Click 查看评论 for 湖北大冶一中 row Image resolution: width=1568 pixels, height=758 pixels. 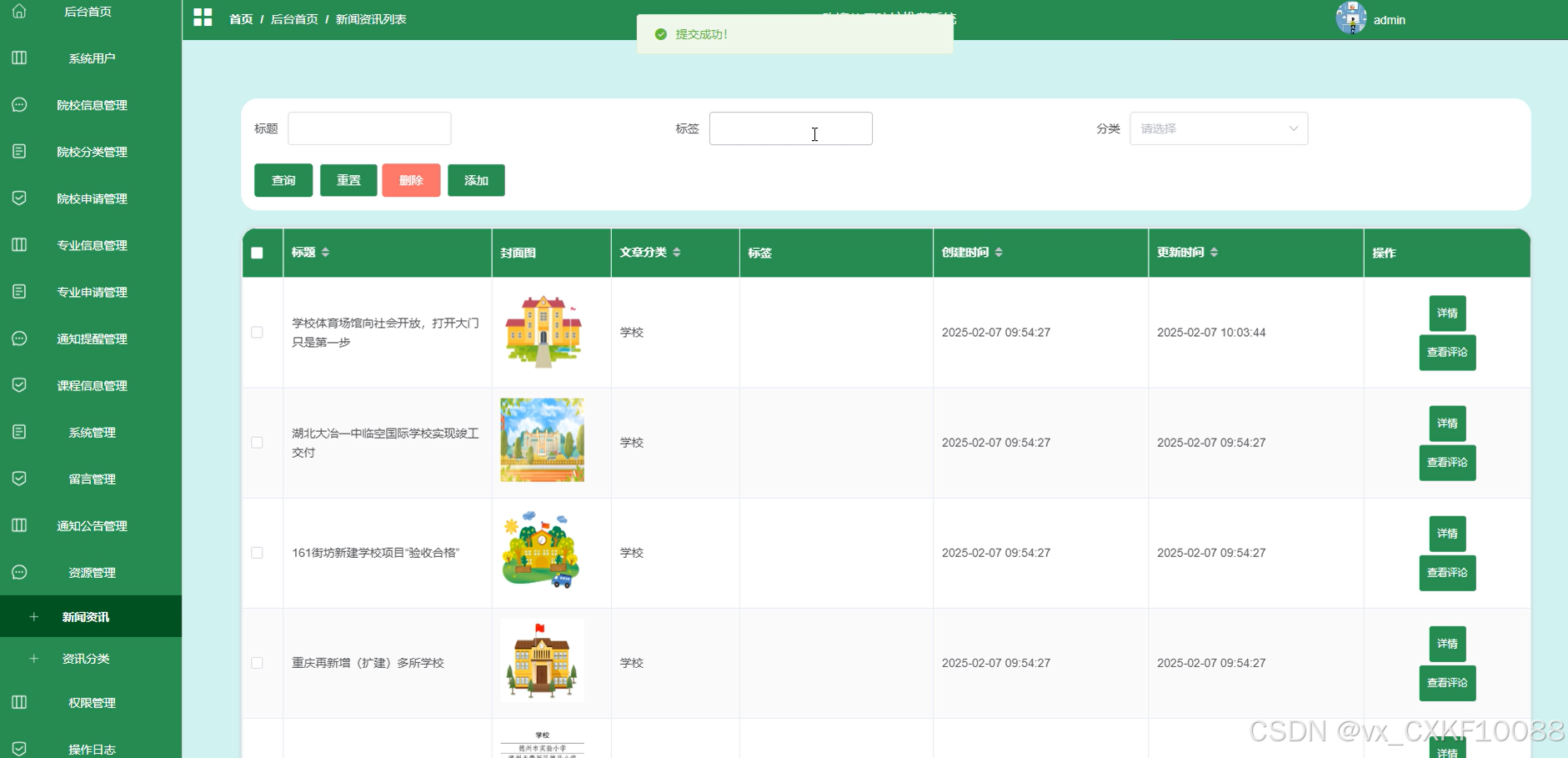pos(1447,463)
